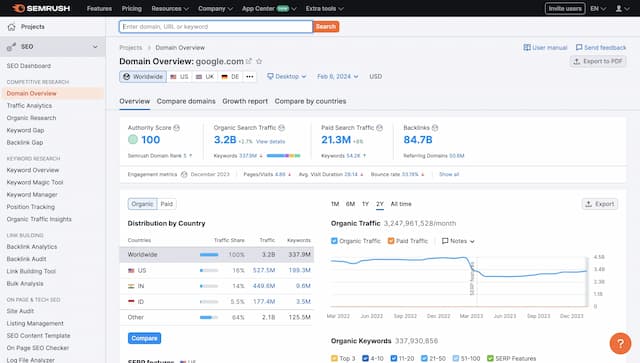
Task: Select US flag database
Action: point(173,77)
